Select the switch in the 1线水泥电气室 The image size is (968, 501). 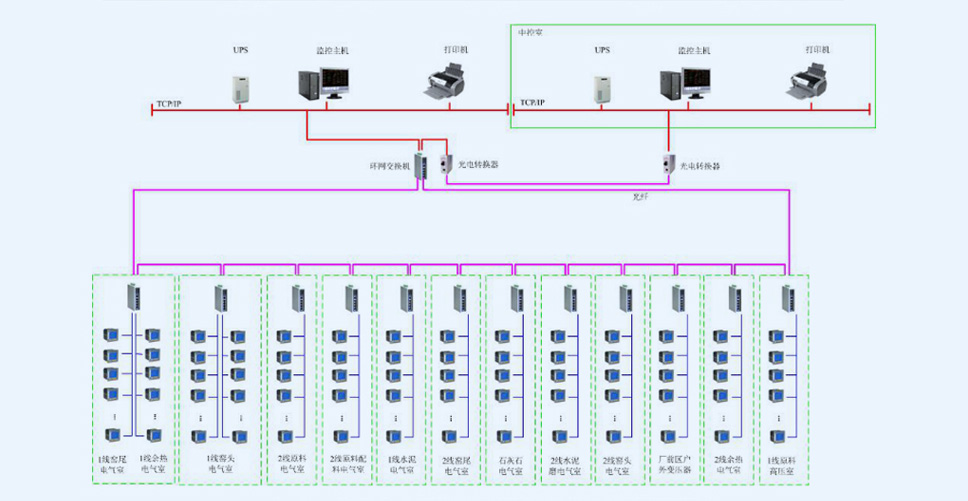point(406,298)
